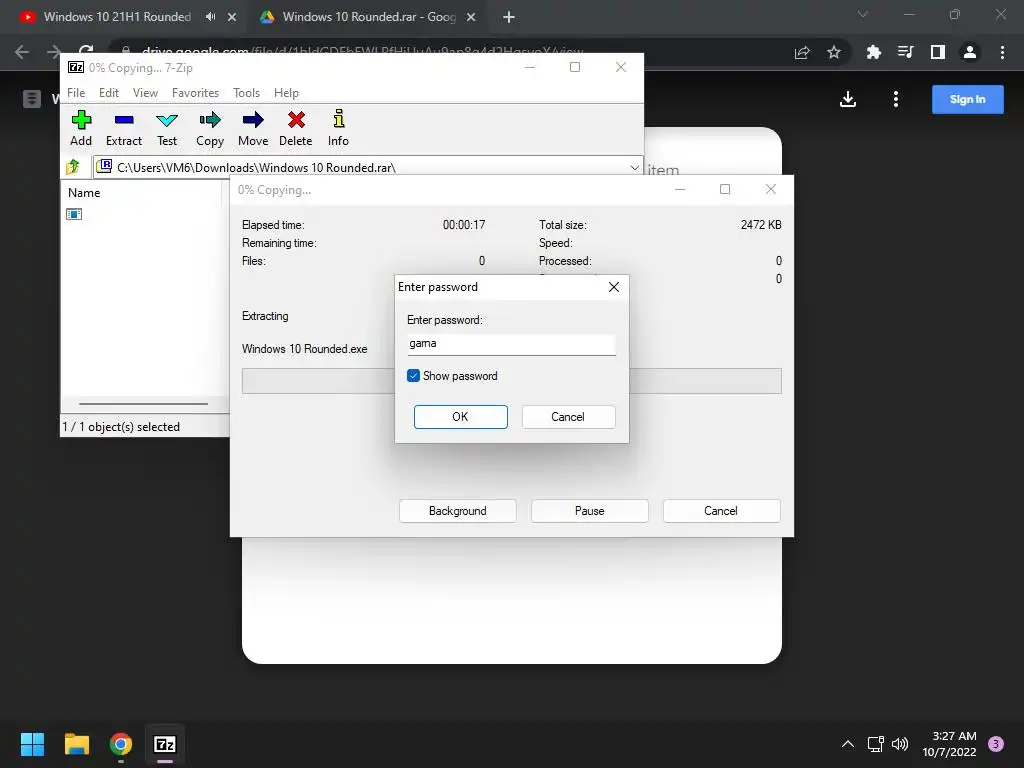This screenshot has height=768, width=1024.
Task: Select the exe file icon in the Name list
Action: [74, 214]
